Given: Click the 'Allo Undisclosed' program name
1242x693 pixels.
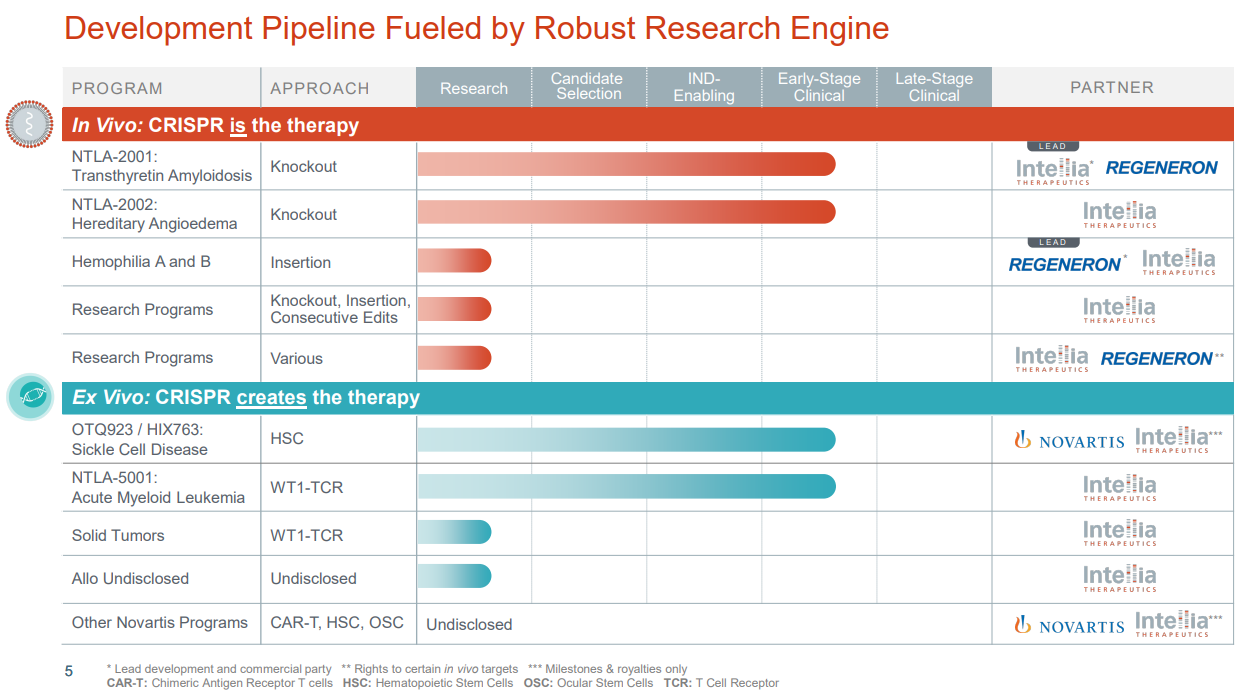Looking at the screenshot, I should tap(130, 578).
